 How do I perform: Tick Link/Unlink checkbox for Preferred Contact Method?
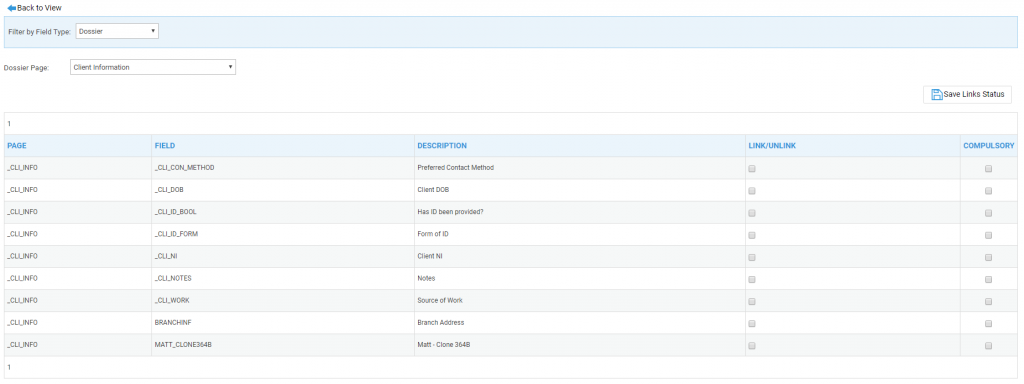752,168
